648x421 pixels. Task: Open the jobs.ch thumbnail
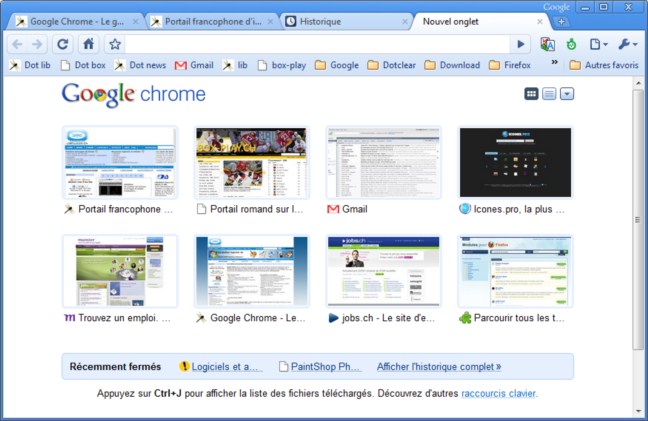point(384,271)
